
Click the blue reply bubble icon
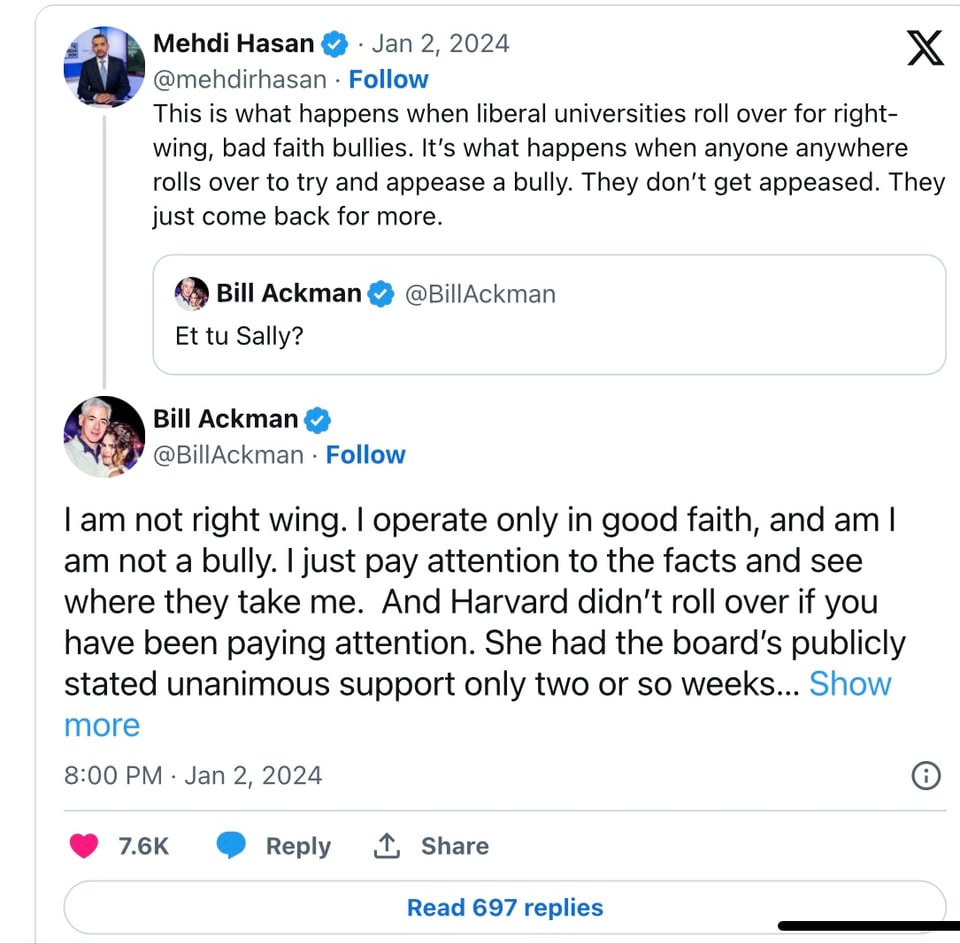pos(232,846)
